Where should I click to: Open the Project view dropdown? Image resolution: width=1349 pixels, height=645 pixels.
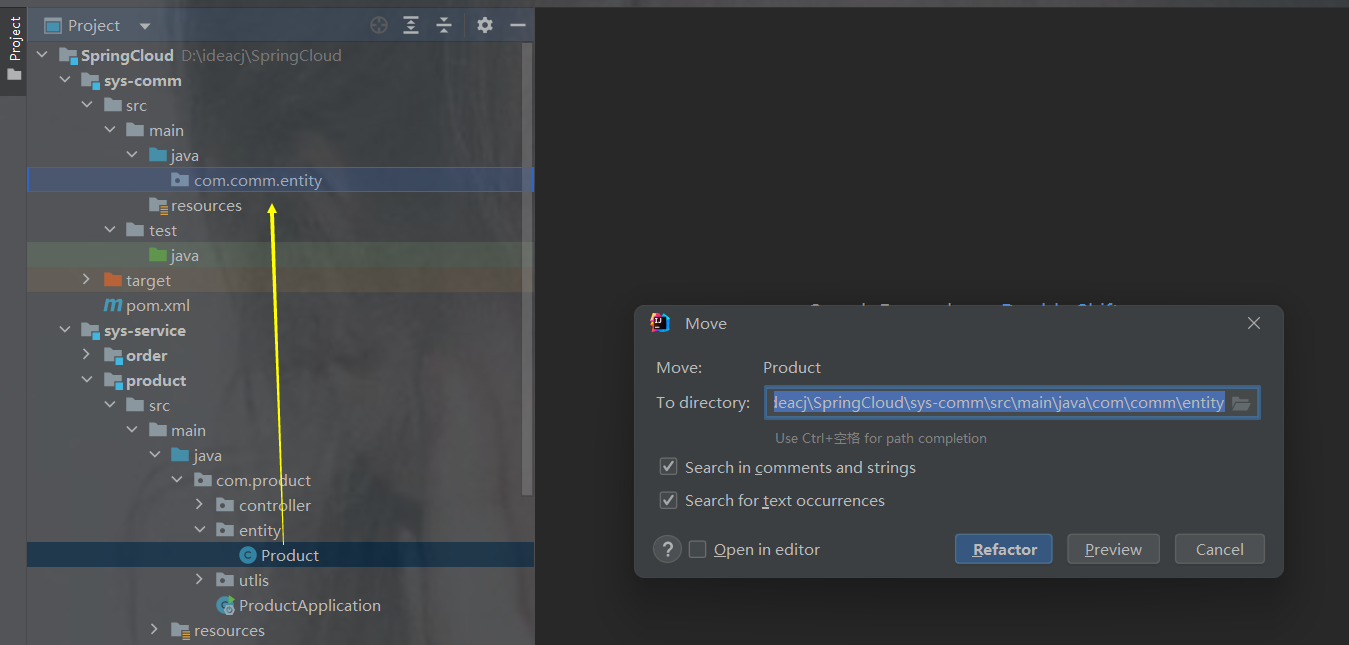[145, 26]
